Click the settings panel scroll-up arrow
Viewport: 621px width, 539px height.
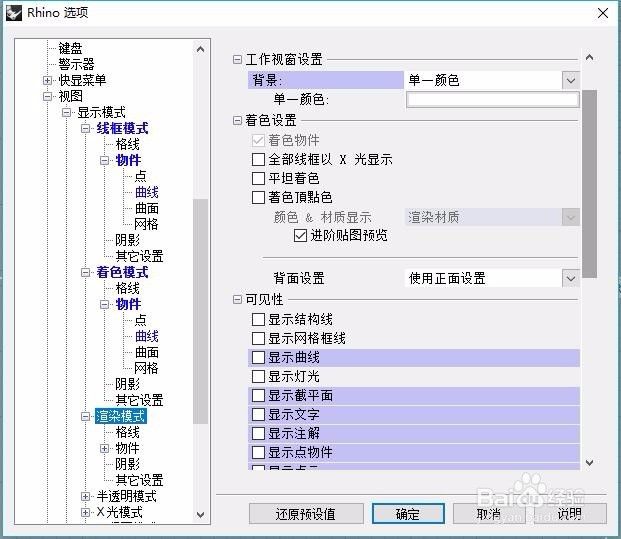tap(589, 58)
